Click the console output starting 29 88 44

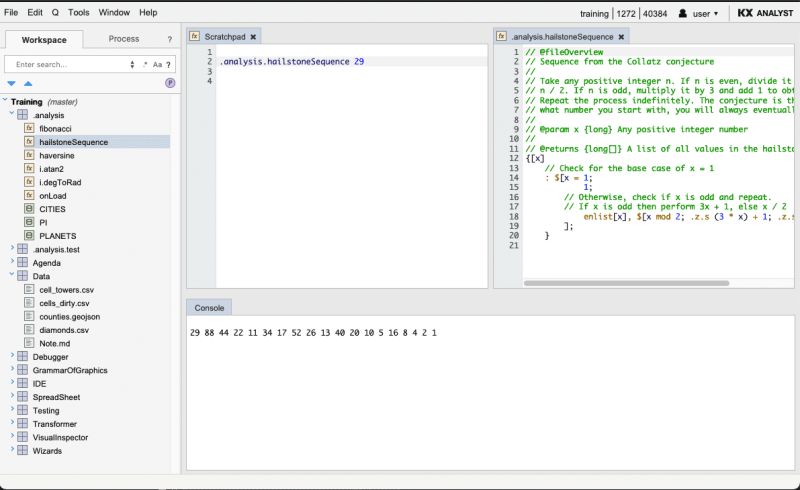click(x=313, y=333)
